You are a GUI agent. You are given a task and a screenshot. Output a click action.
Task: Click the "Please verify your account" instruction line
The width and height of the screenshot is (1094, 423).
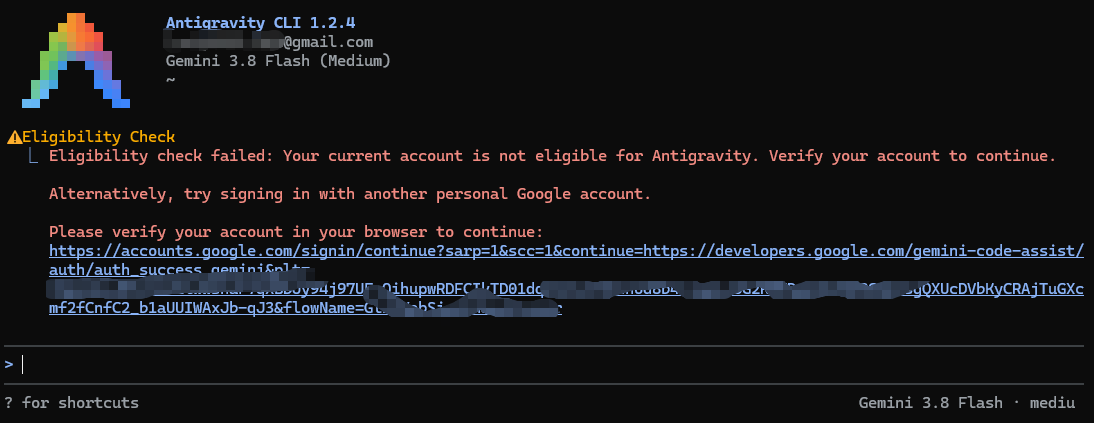[296, 232]
